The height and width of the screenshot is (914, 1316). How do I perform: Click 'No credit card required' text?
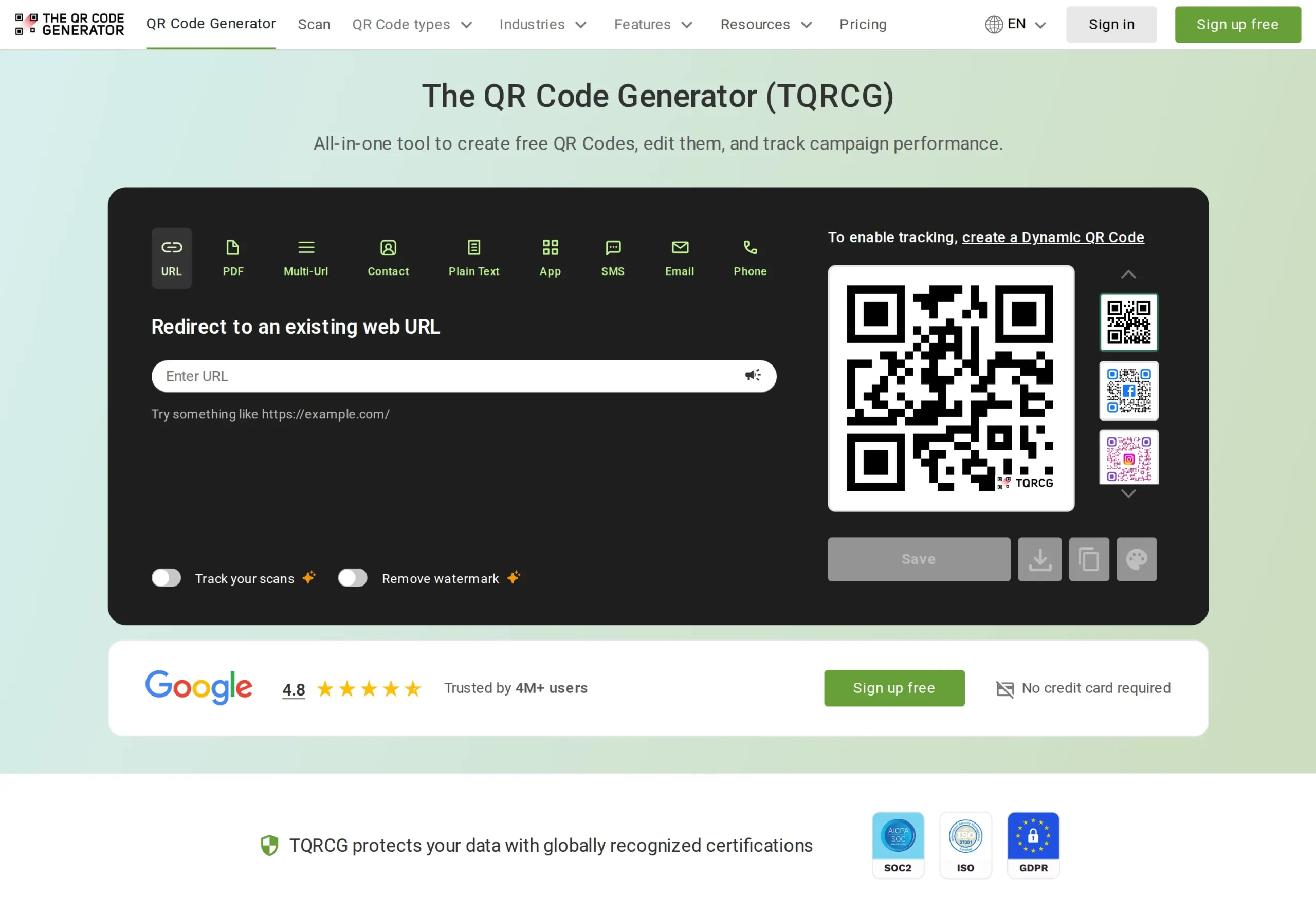pos(1095,688)
